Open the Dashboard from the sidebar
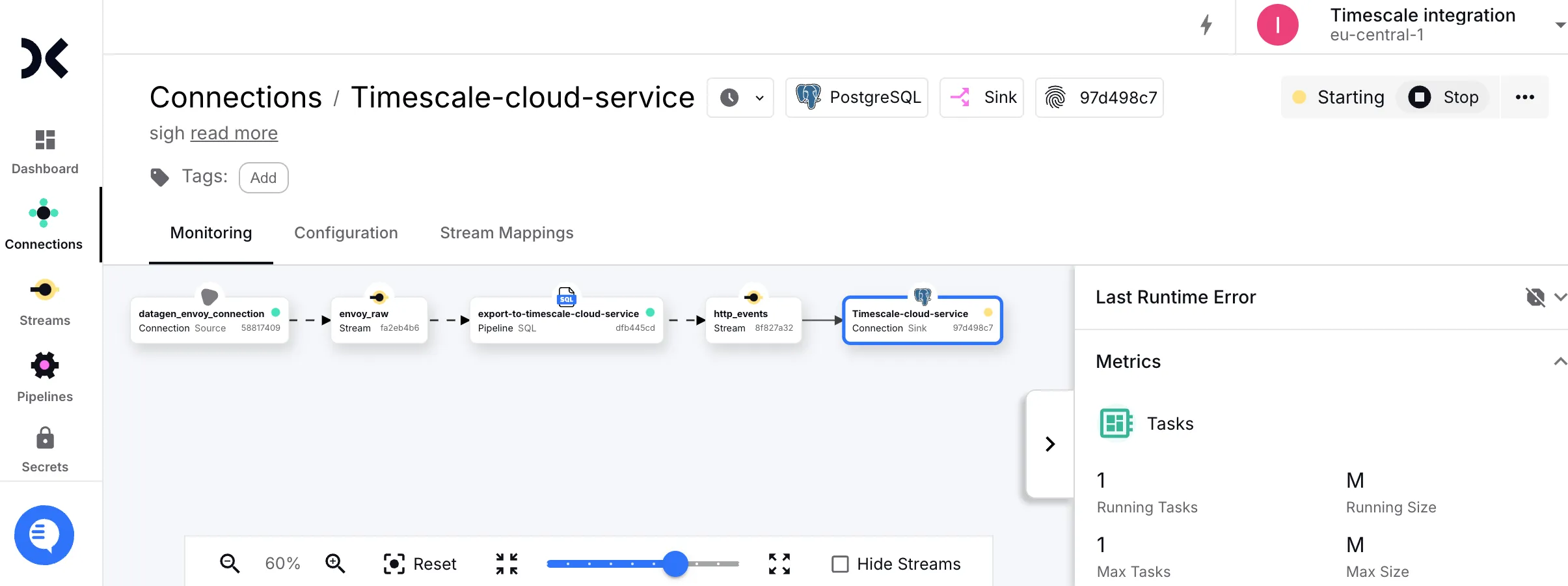Image resolution: width=1568 pixels, height=586 pixels. [45, 152]
